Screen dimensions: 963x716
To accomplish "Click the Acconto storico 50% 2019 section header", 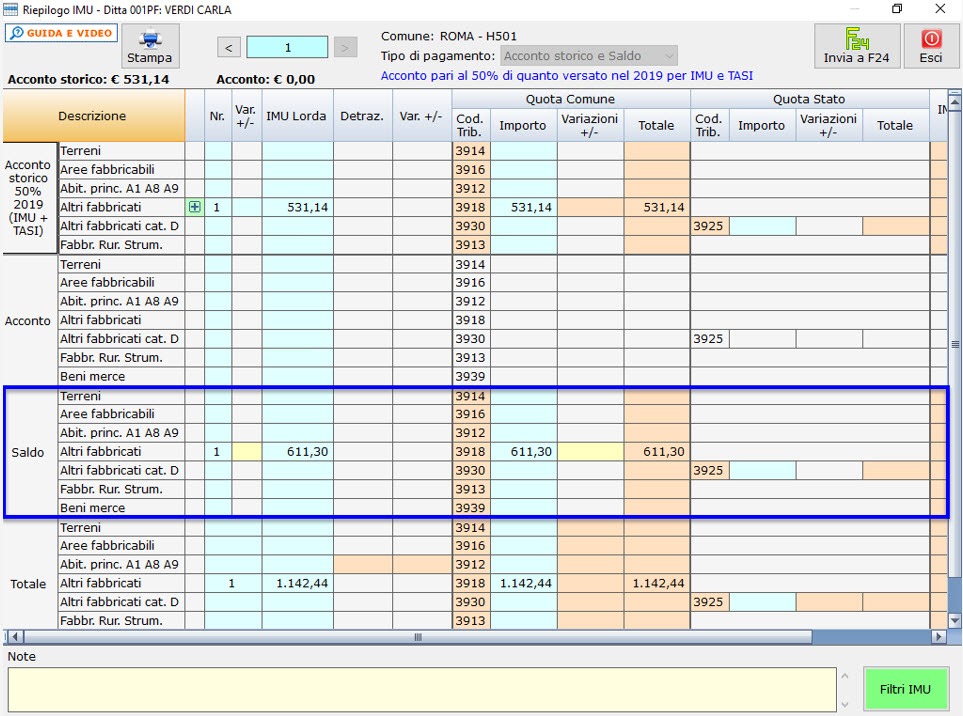I will [29, 198].
